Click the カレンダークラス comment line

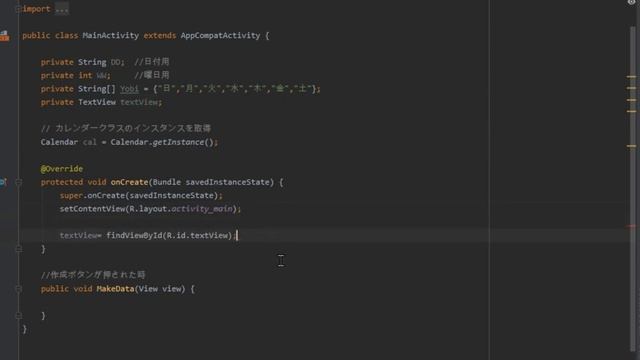tap(126, 128)
